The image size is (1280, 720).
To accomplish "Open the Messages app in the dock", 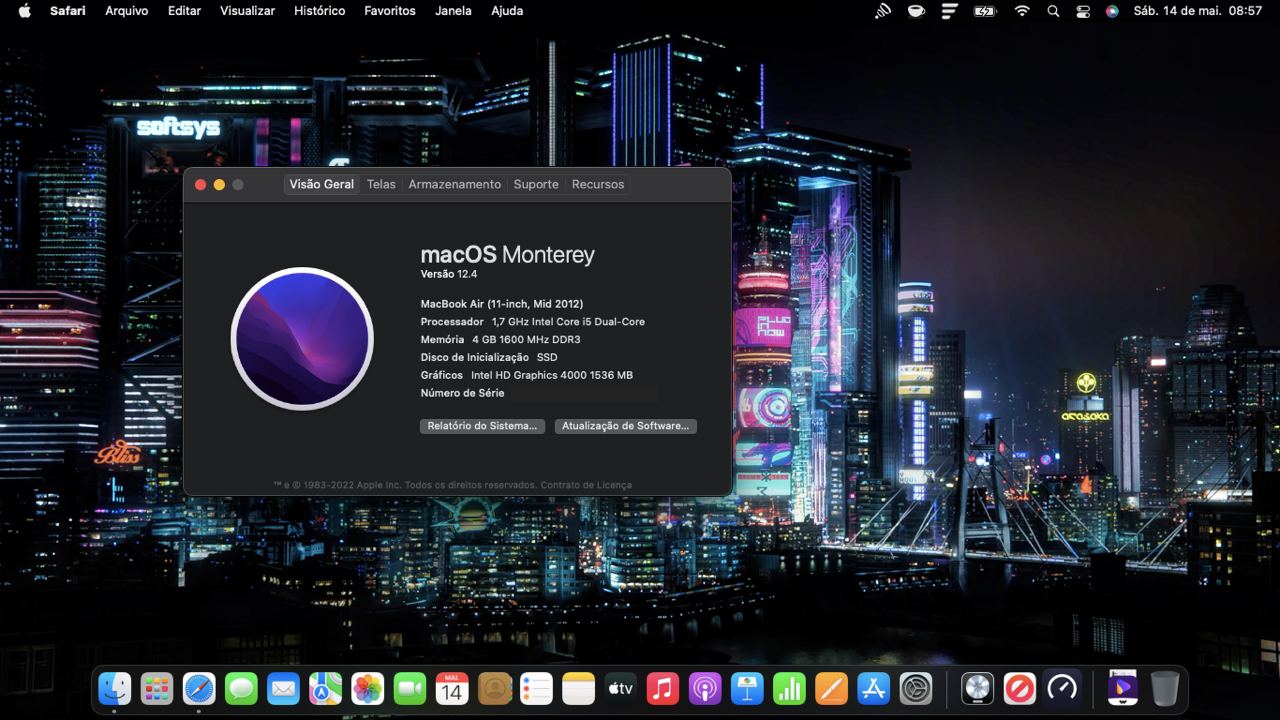I will (x=241, y=688).
